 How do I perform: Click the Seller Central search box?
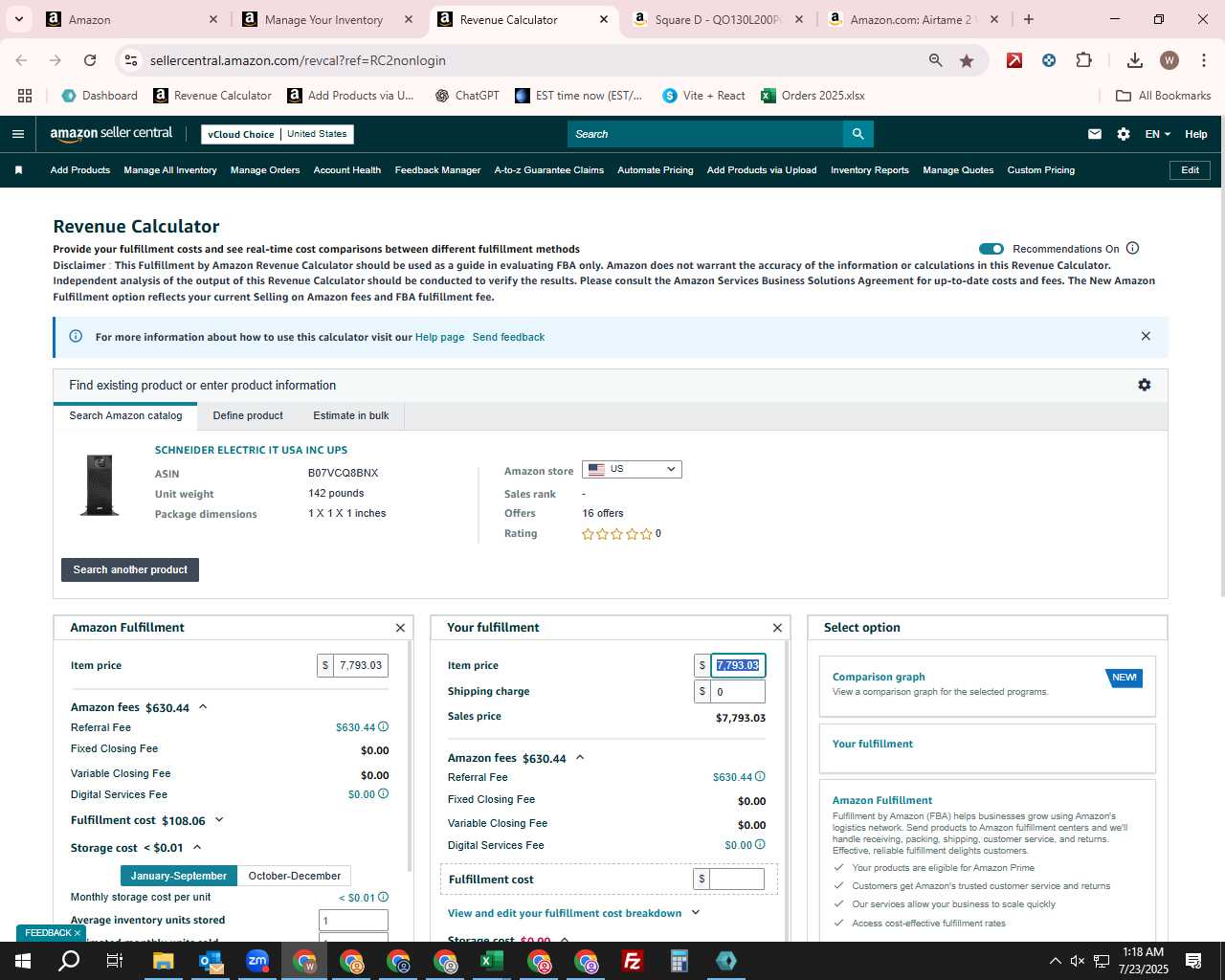[705, 134]
